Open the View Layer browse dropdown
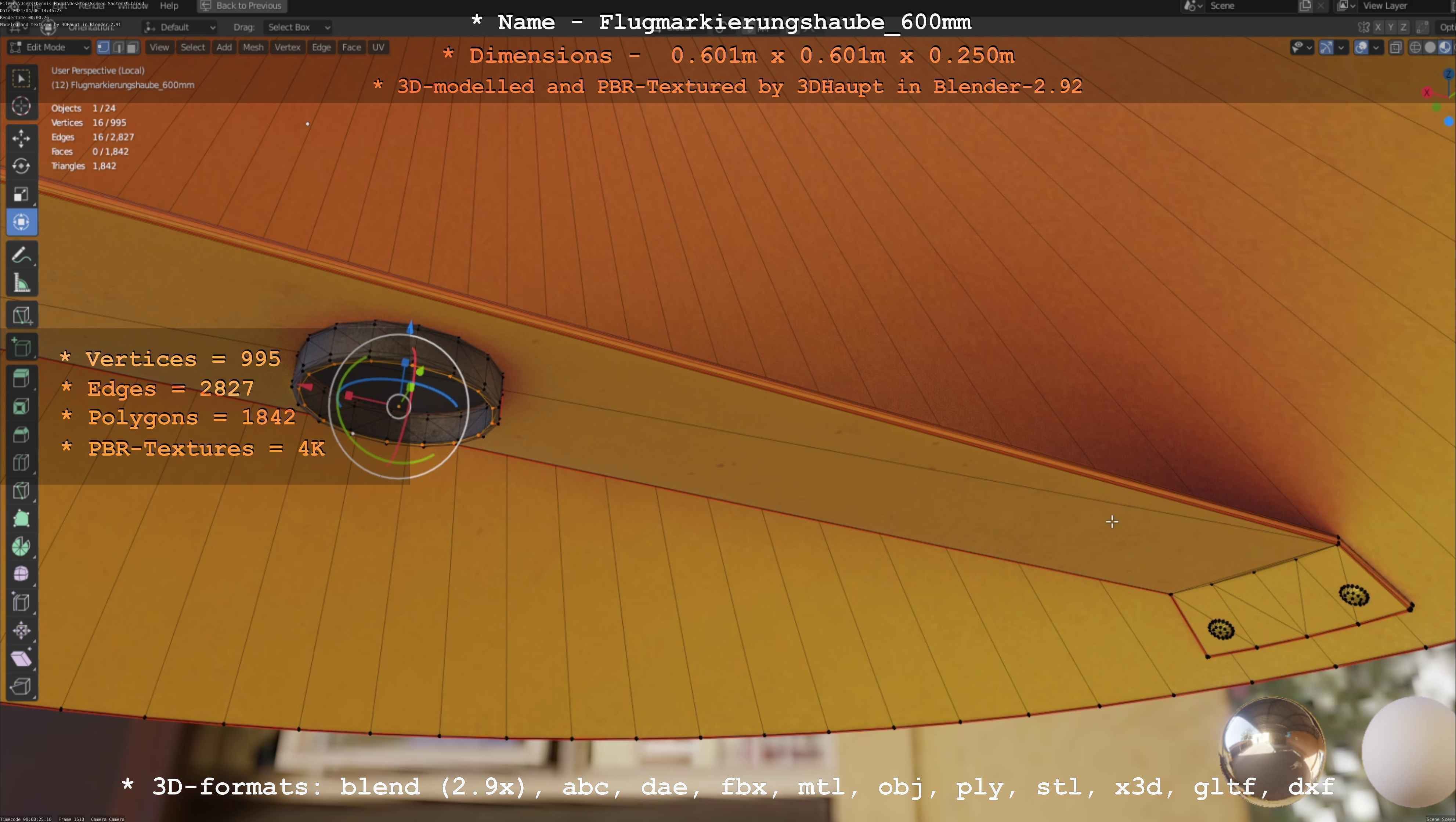 click(x=1346, y=6)
